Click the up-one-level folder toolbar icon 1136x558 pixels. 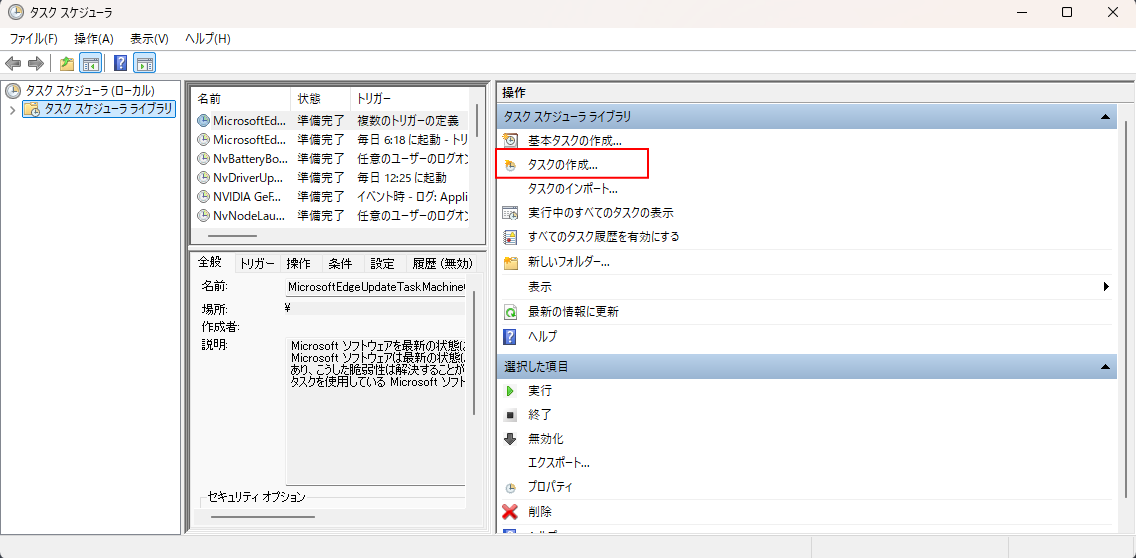66,64
